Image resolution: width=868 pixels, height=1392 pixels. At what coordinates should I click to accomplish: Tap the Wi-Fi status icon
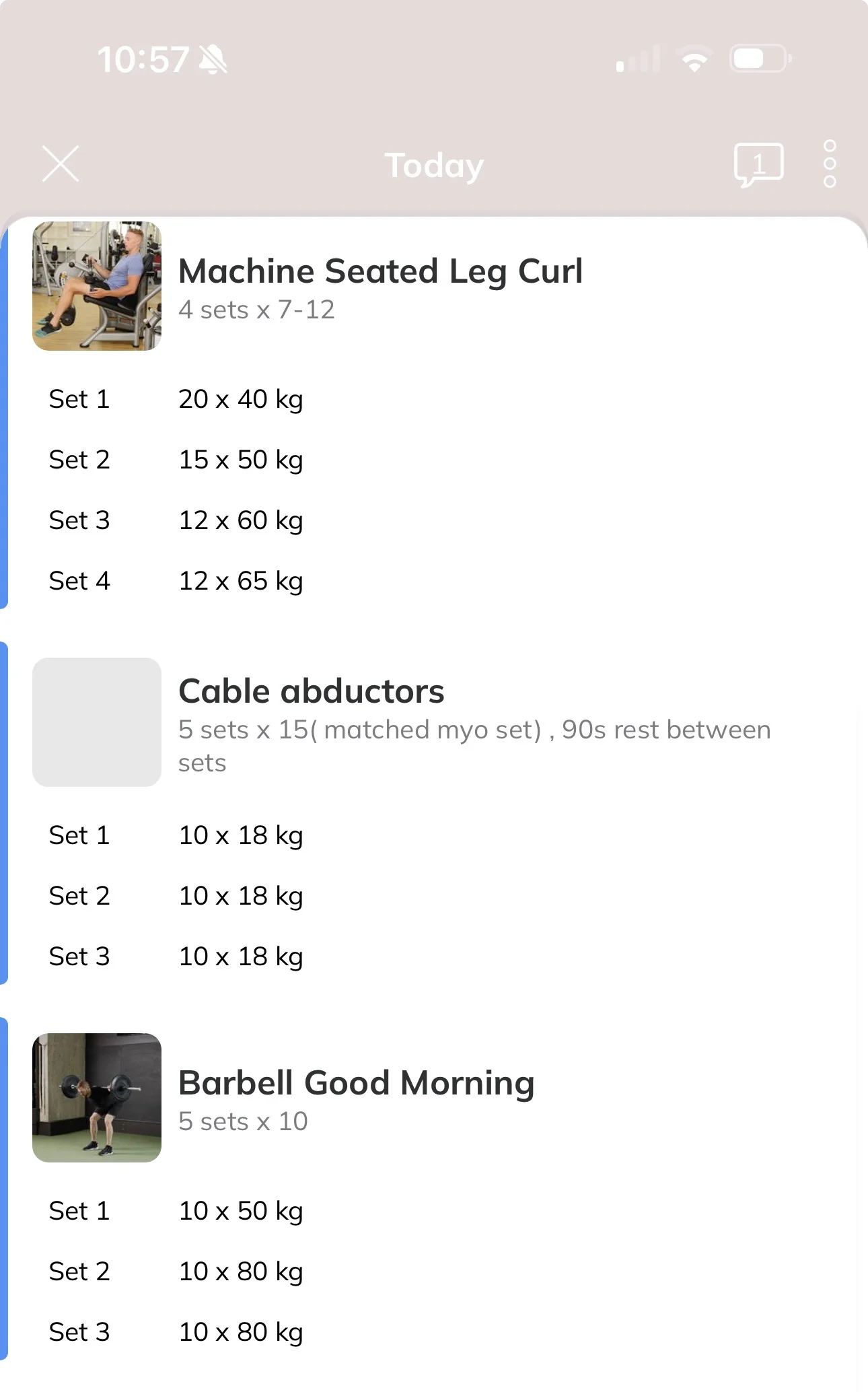coord(695,60)
